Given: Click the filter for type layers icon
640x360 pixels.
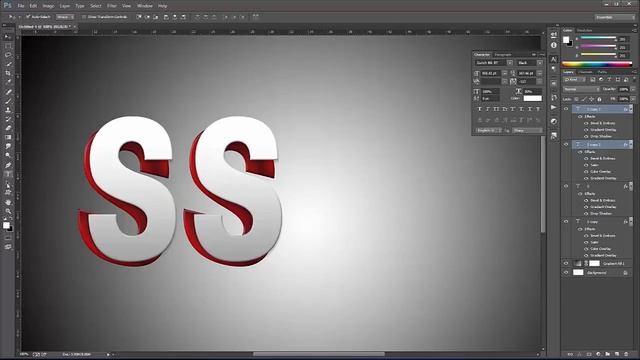Looking at the screenshot, I should click(x=609, y=80).
